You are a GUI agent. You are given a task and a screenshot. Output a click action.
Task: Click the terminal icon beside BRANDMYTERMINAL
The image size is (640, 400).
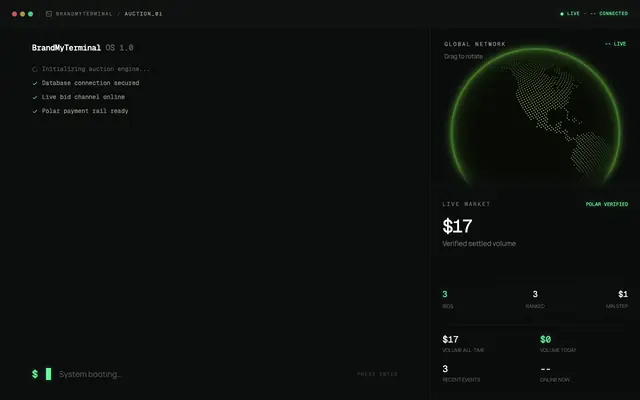pyautogui.click(x=49, y=14)
